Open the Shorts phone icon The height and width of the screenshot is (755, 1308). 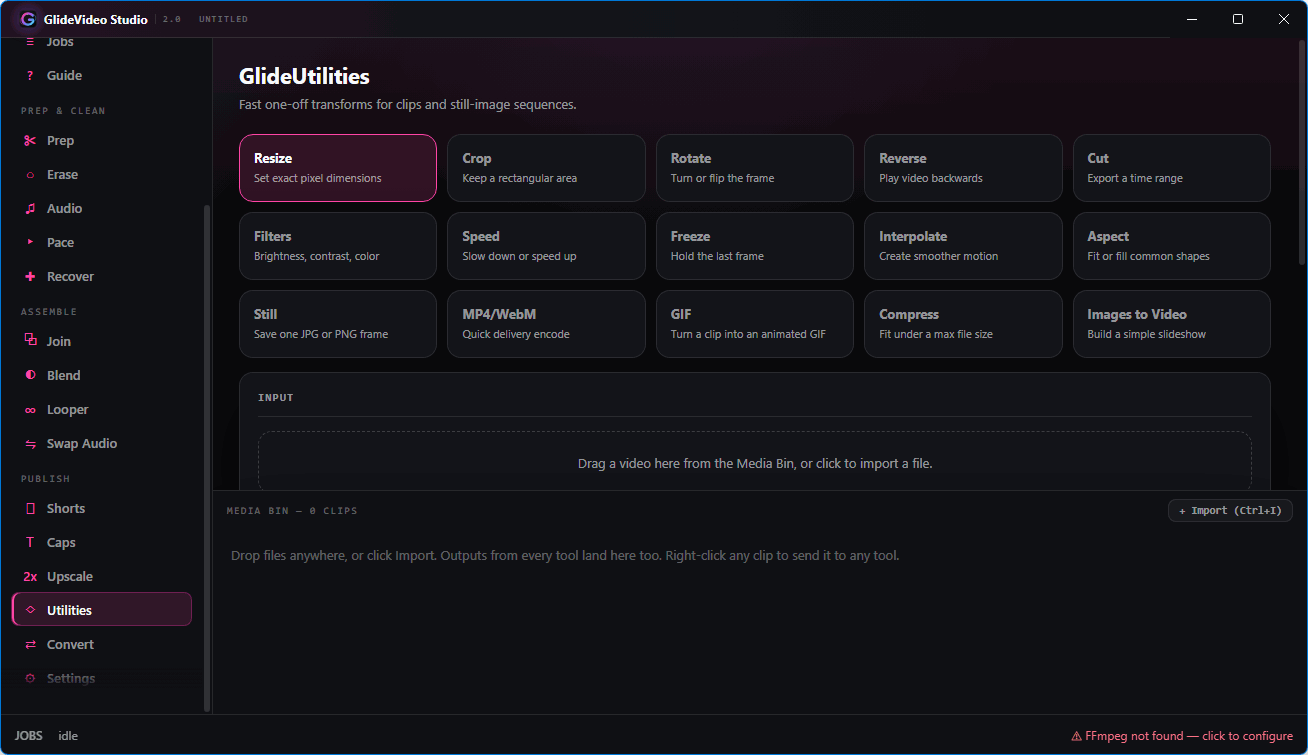tap(30, 509)
